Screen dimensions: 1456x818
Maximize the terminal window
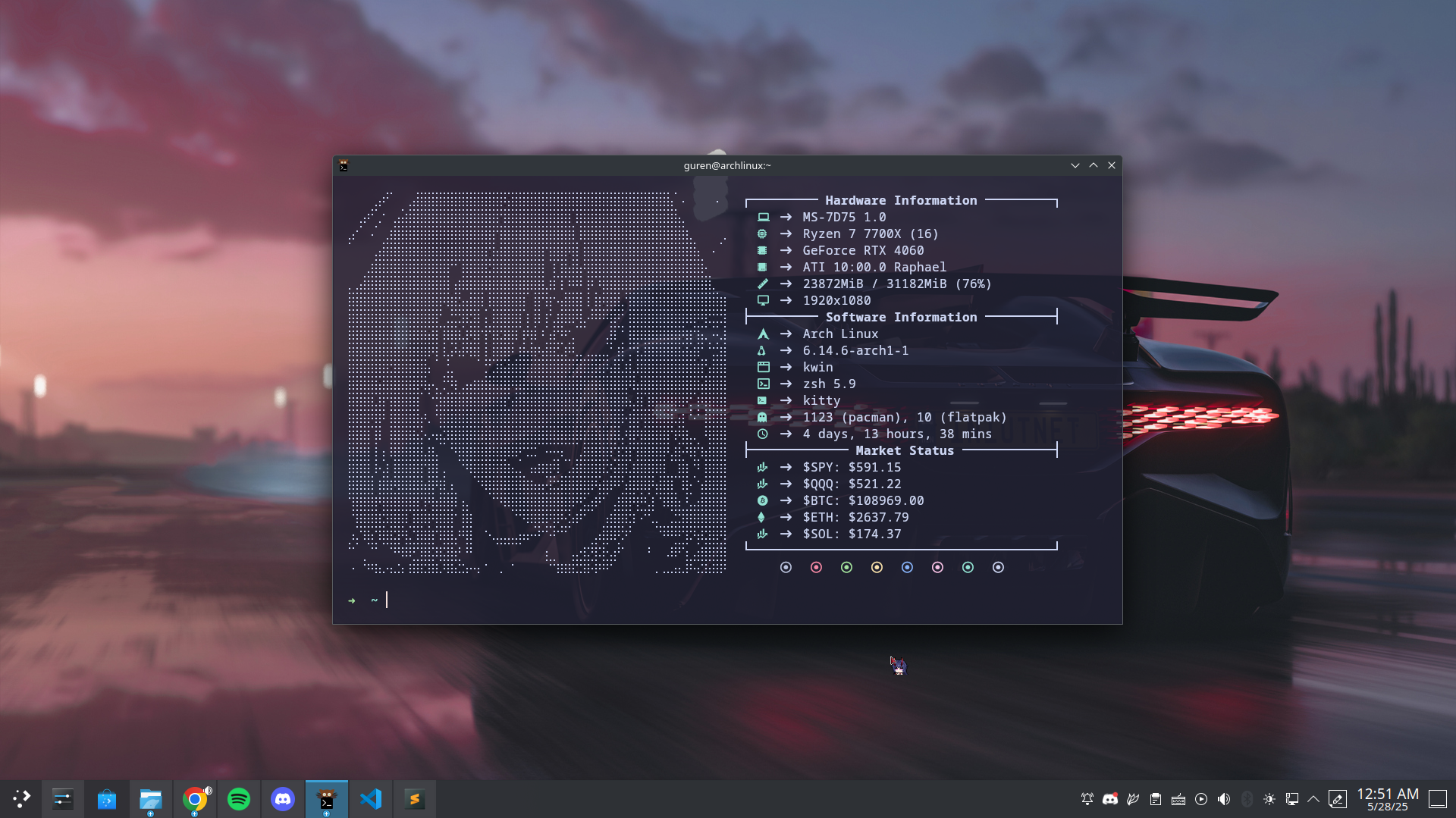pyautogui.click(x=1094, y=165)
